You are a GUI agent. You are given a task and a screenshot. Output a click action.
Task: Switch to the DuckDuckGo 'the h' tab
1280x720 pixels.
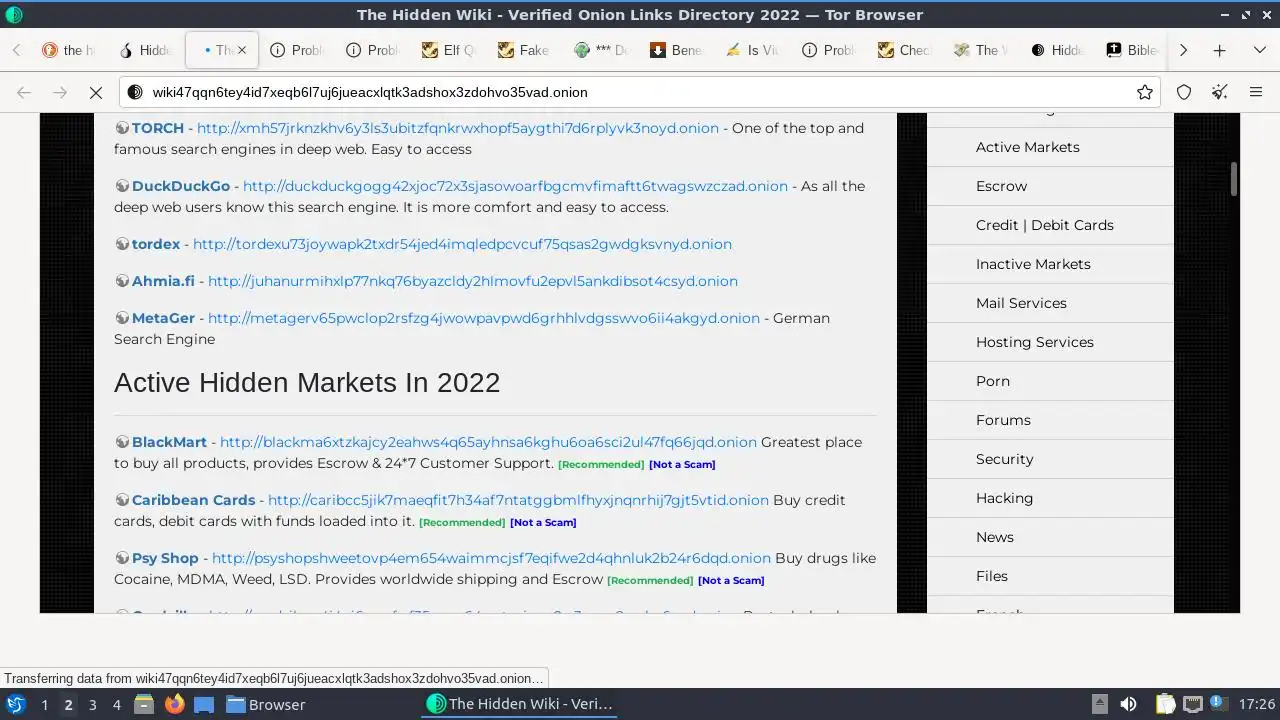tap(70, 50)
